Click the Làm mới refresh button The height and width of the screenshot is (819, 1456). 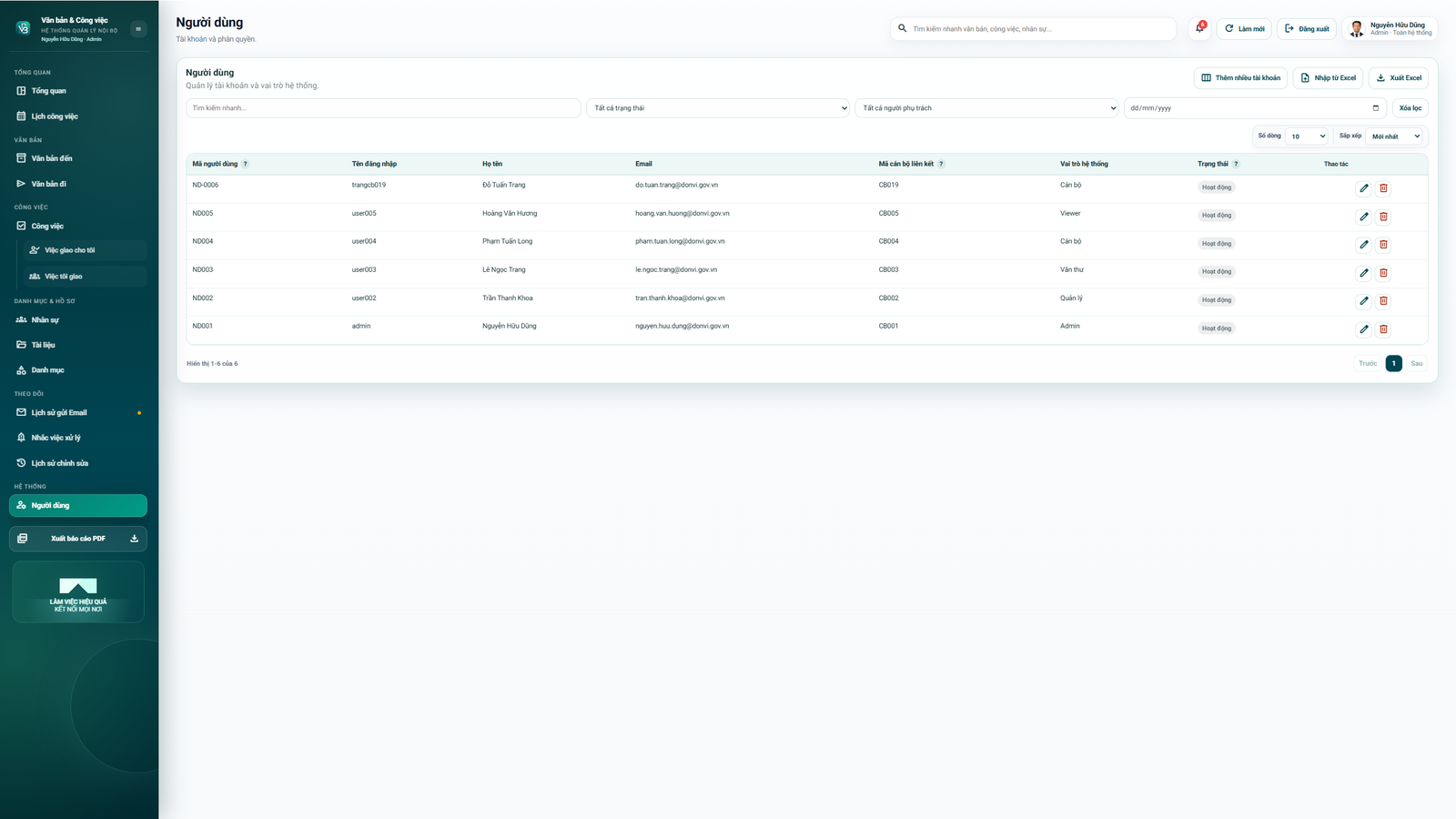click(x=1244, y=29)
